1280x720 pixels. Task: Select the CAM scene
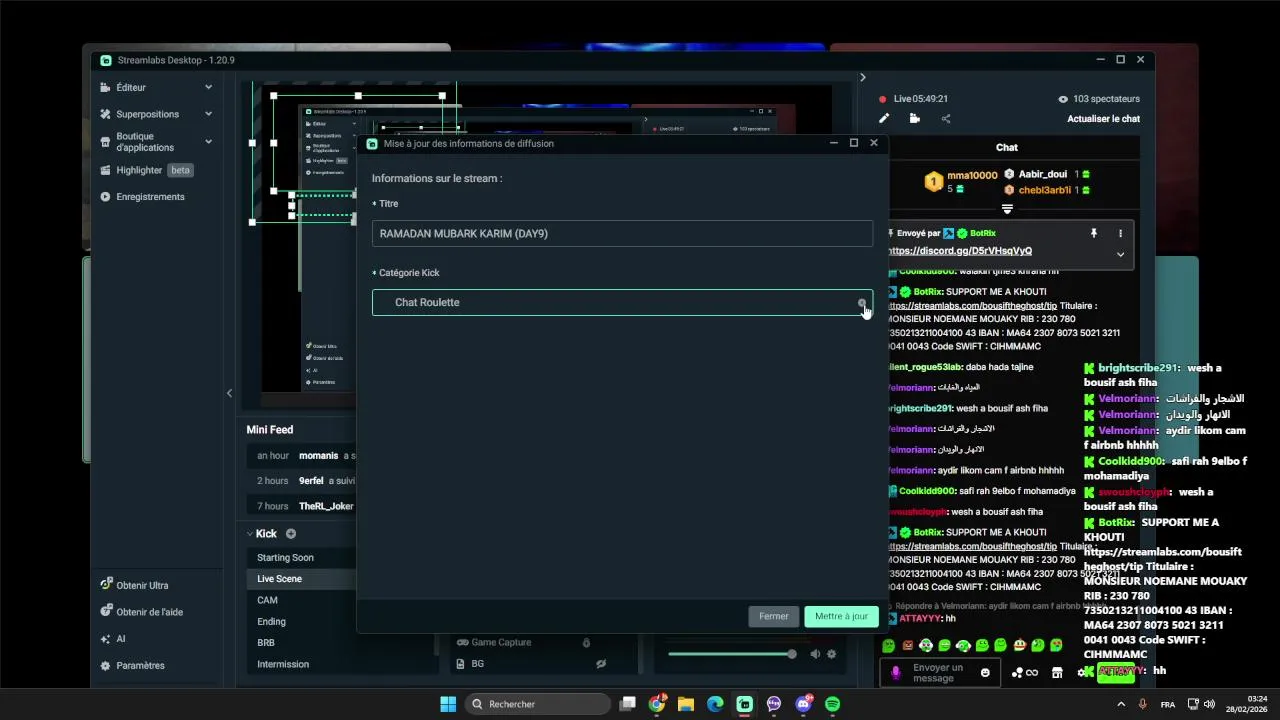tap(300, 600)
